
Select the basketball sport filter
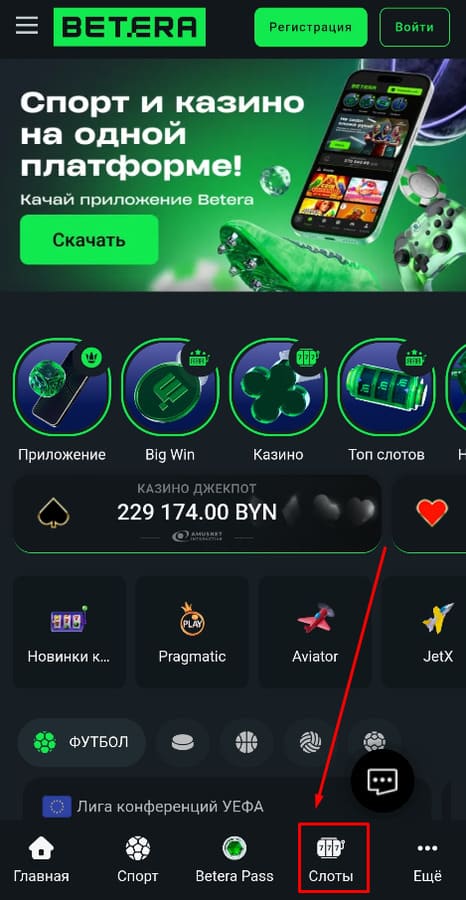[x=246, y=743]
